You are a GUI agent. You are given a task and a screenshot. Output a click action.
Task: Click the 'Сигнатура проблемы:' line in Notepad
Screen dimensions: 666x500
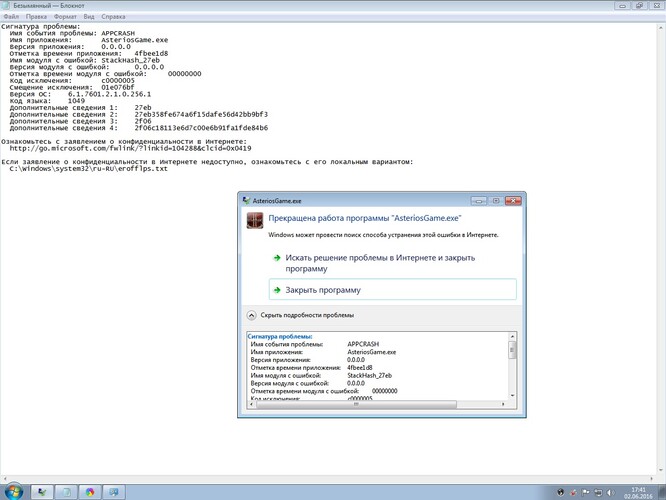pyautogui.click(x=40, y=26)
